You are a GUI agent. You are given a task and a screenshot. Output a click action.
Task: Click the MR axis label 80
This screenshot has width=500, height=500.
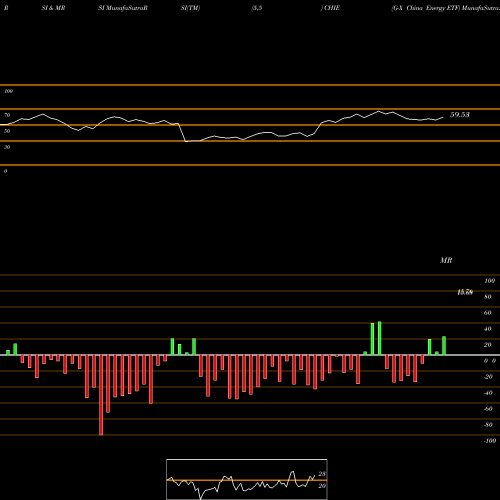point(487,297)
